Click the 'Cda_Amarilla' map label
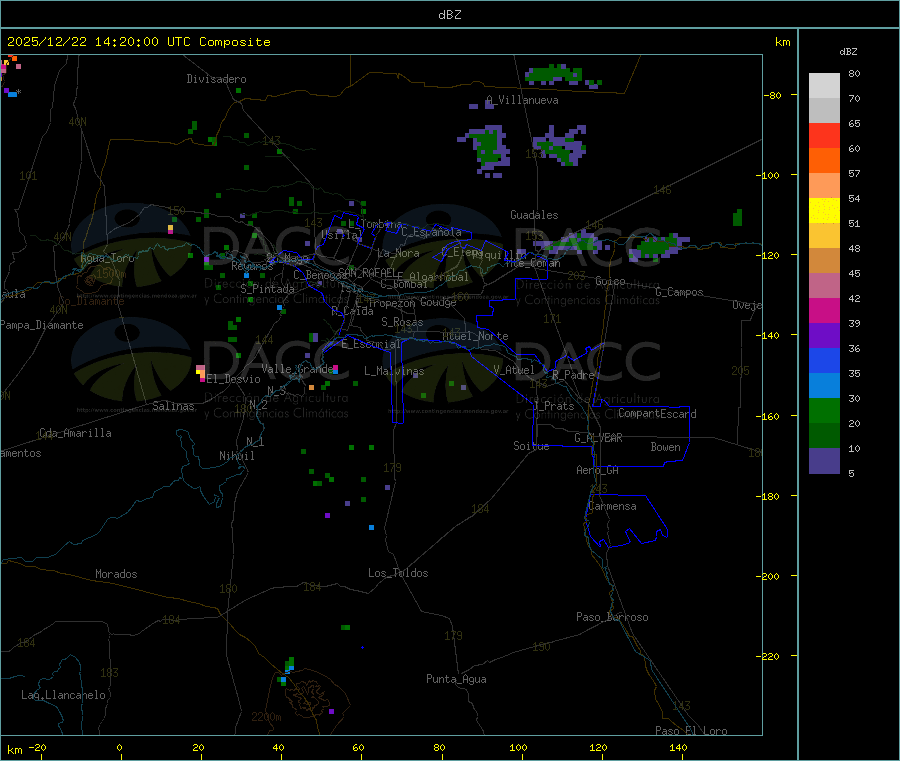Image resolution: width=900 pixels, height=761 pixels. pos(75,433)
